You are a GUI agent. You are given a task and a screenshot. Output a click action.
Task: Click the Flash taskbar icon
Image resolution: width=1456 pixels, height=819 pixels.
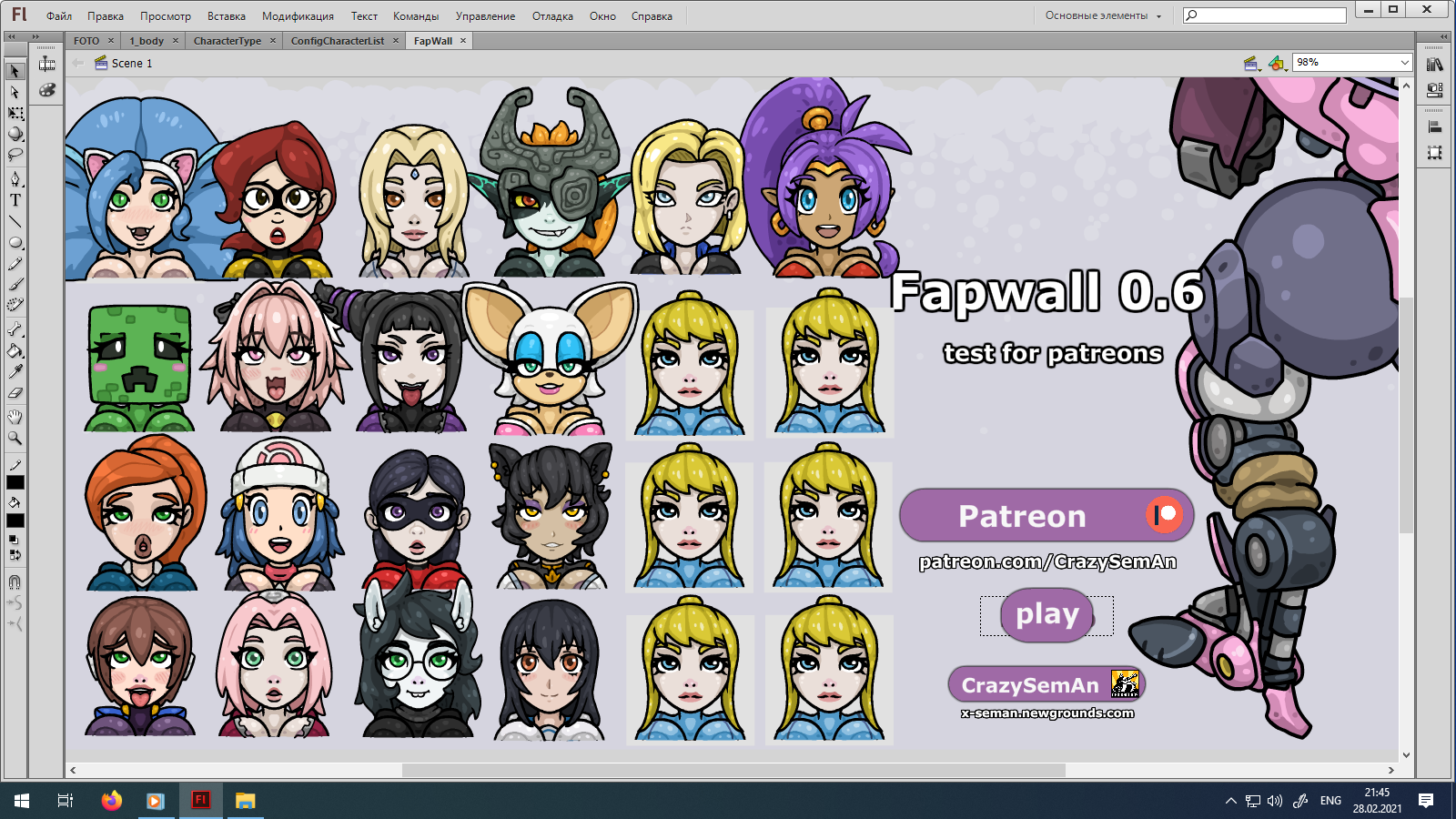point(200,800)
